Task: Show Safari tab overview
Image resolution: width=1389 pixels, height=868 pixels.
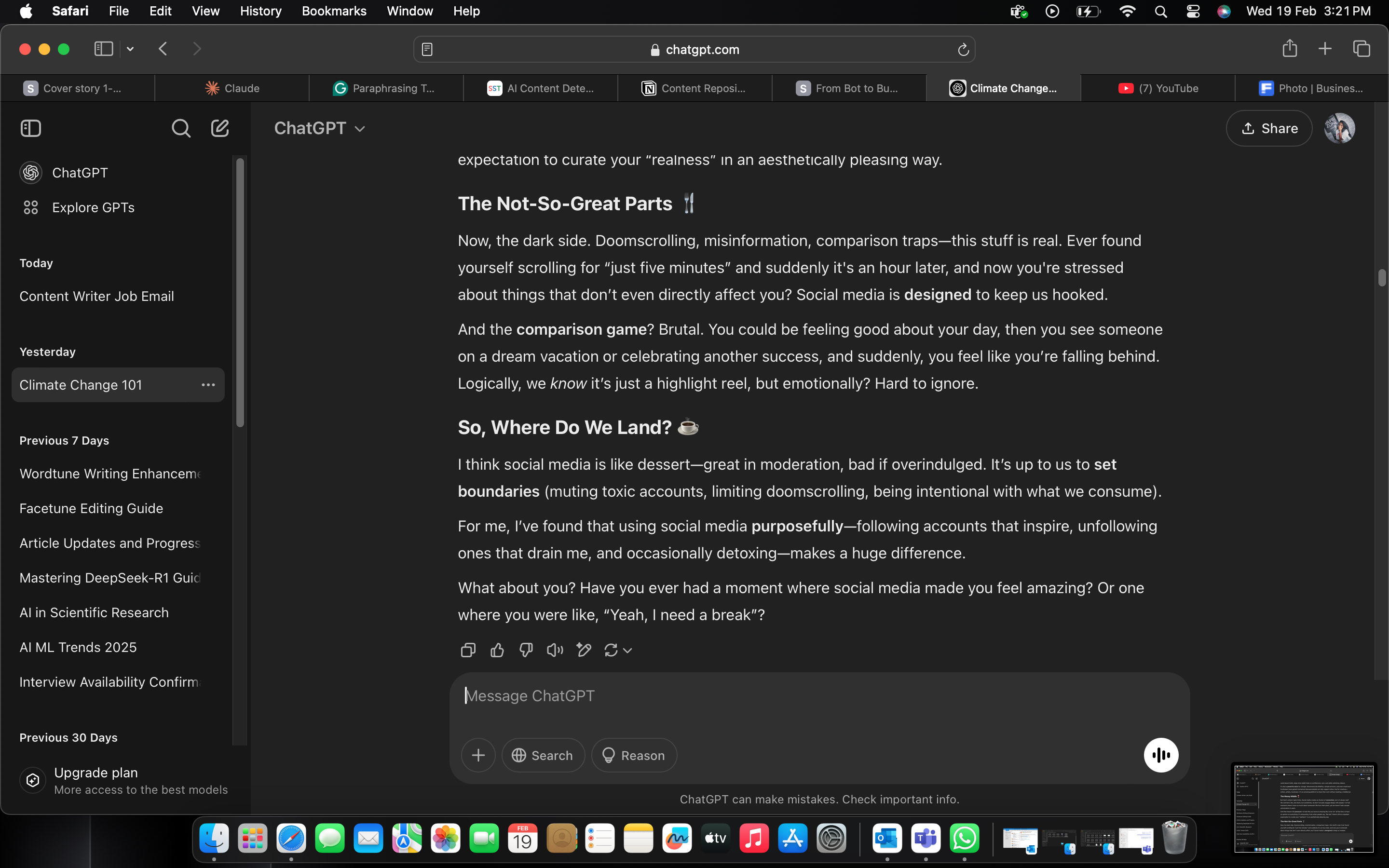Action: tap(1362, 49)
